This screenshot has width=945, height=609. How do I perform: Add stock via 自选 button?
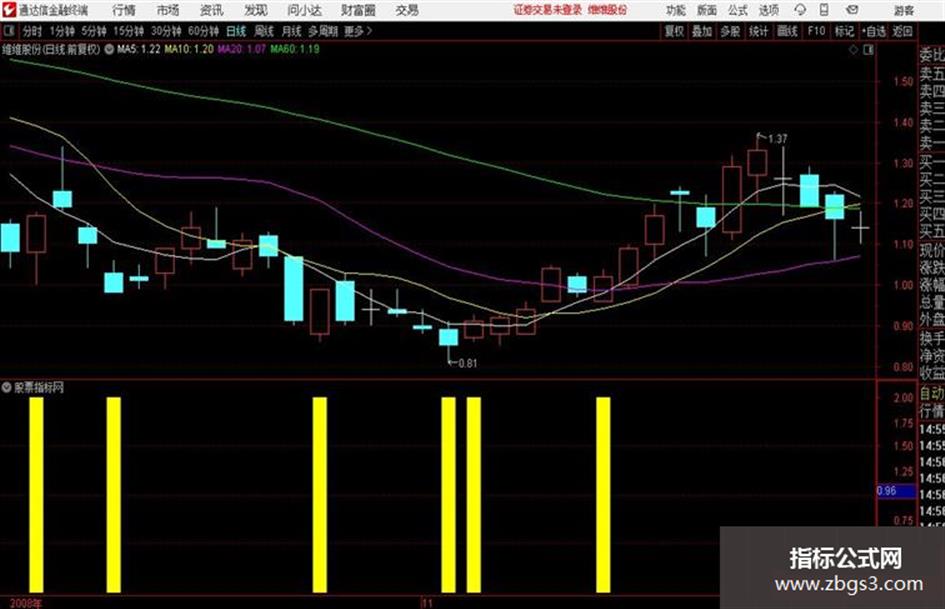pos(874,31)
